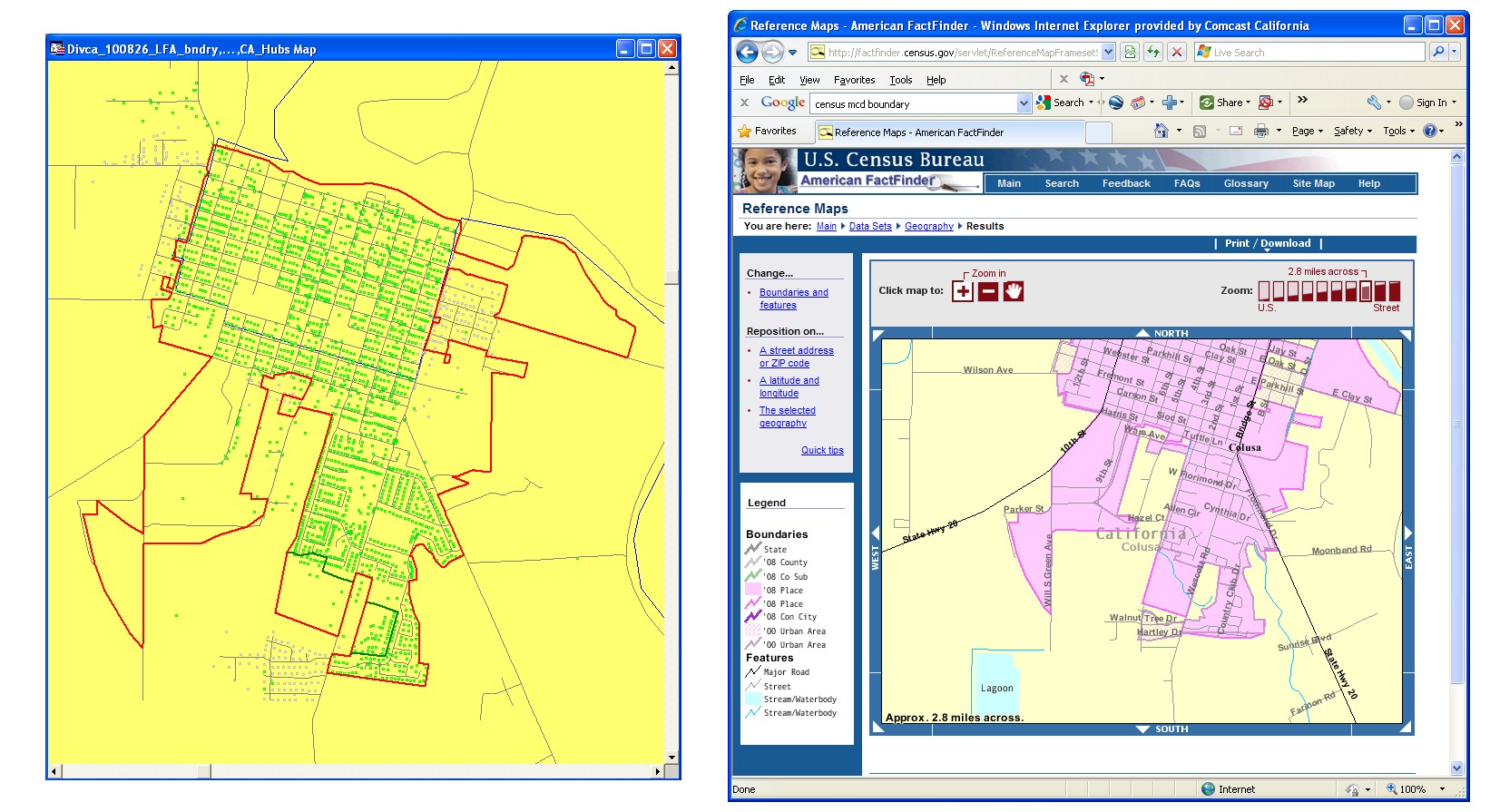Open the address bar URL dropdown
The height and width of the screenshot is (812, 1490).
[1109, 53]
